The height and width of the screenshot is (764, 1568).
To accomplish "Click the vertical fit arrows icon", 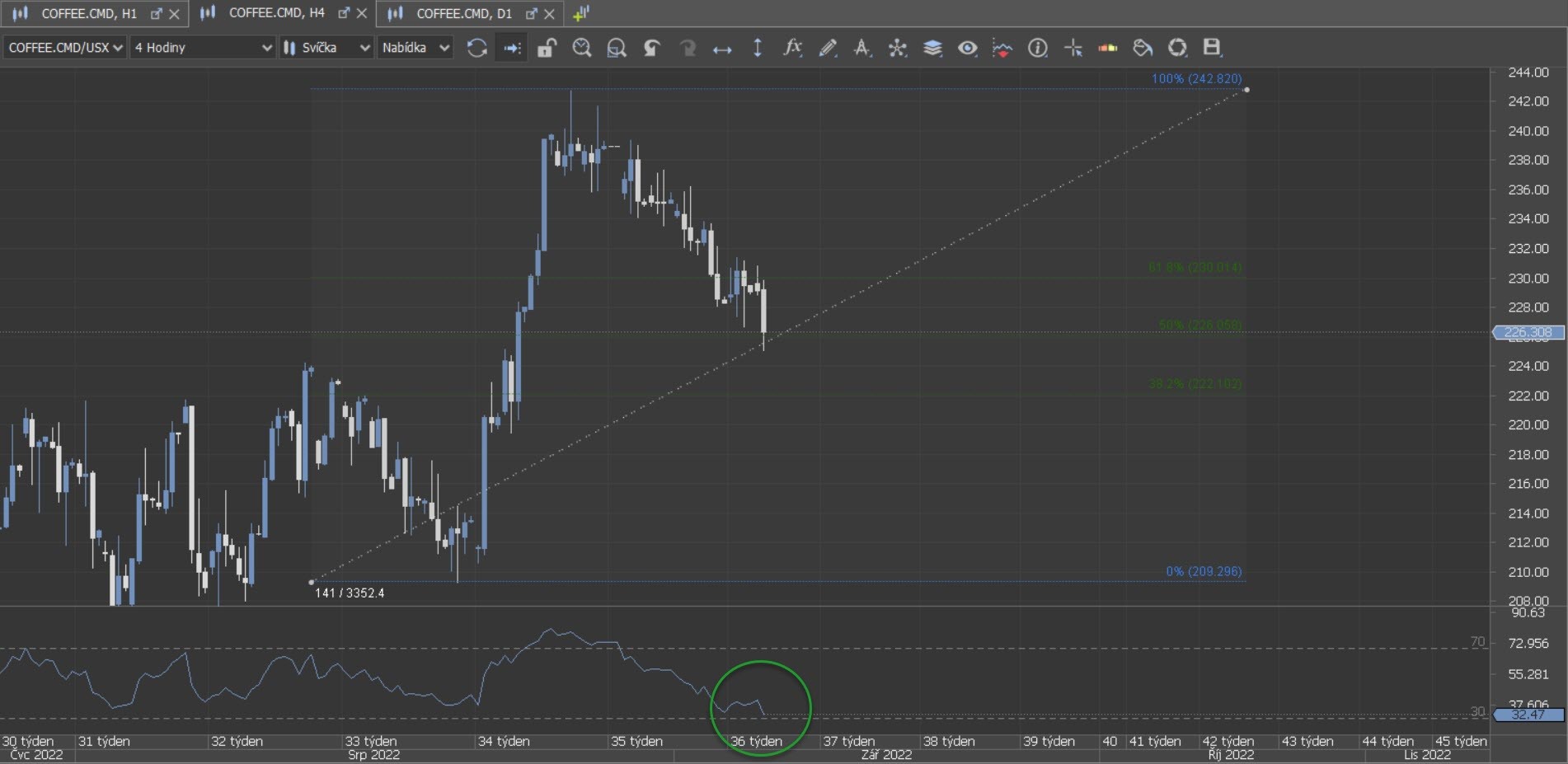I will (758, 48).
